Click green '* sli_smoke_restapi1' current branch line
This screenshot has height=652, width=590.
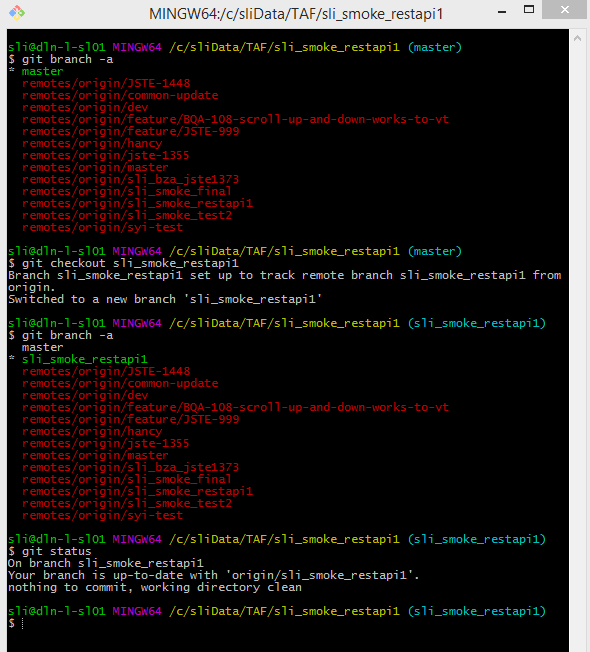[78, 359]
